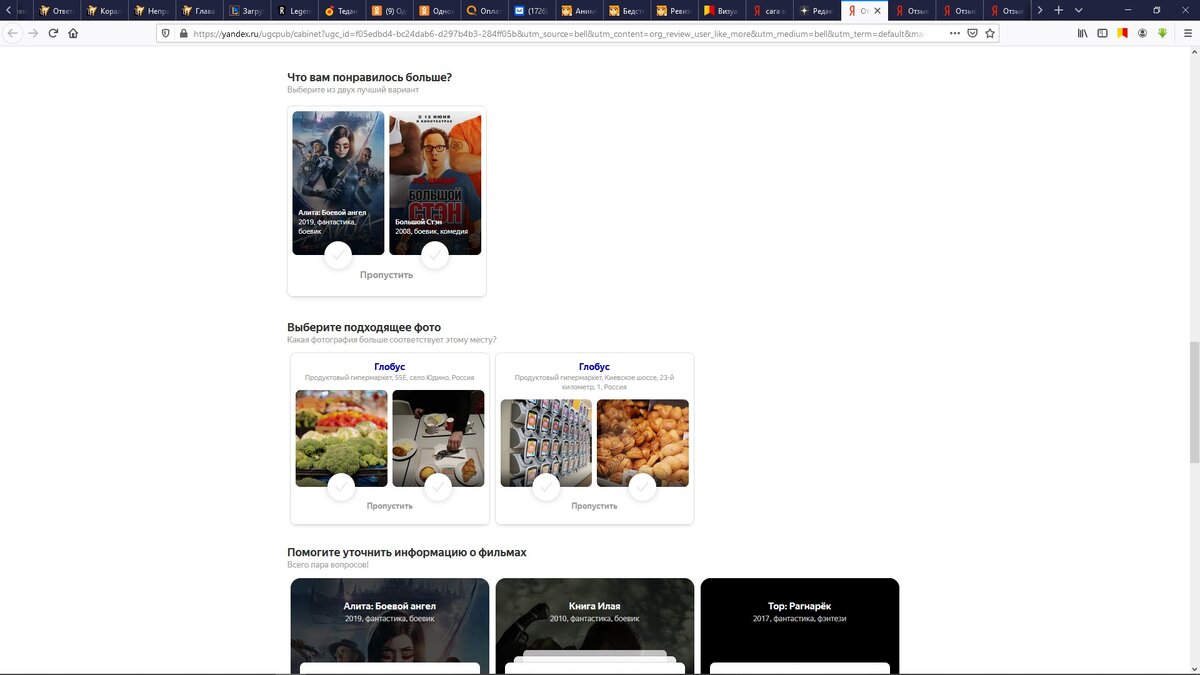The width and height of the screenshot is (1200, 675).
Task: Choose Алита: Боевой ангел checkmark
Action: pos(338,255)
